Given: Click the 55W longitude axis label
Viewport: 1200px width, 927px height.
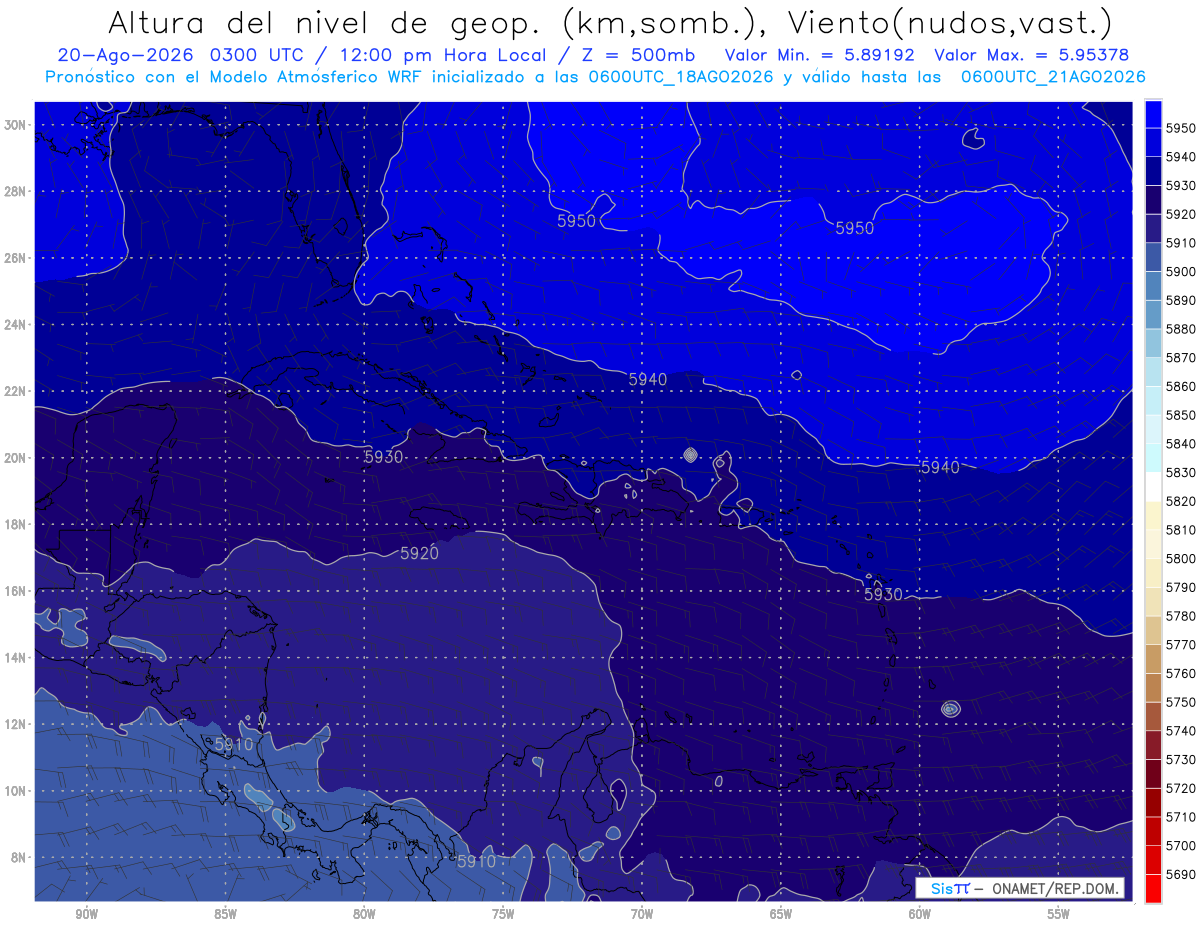Looking at the screenshot, I should click(1058, 914).
